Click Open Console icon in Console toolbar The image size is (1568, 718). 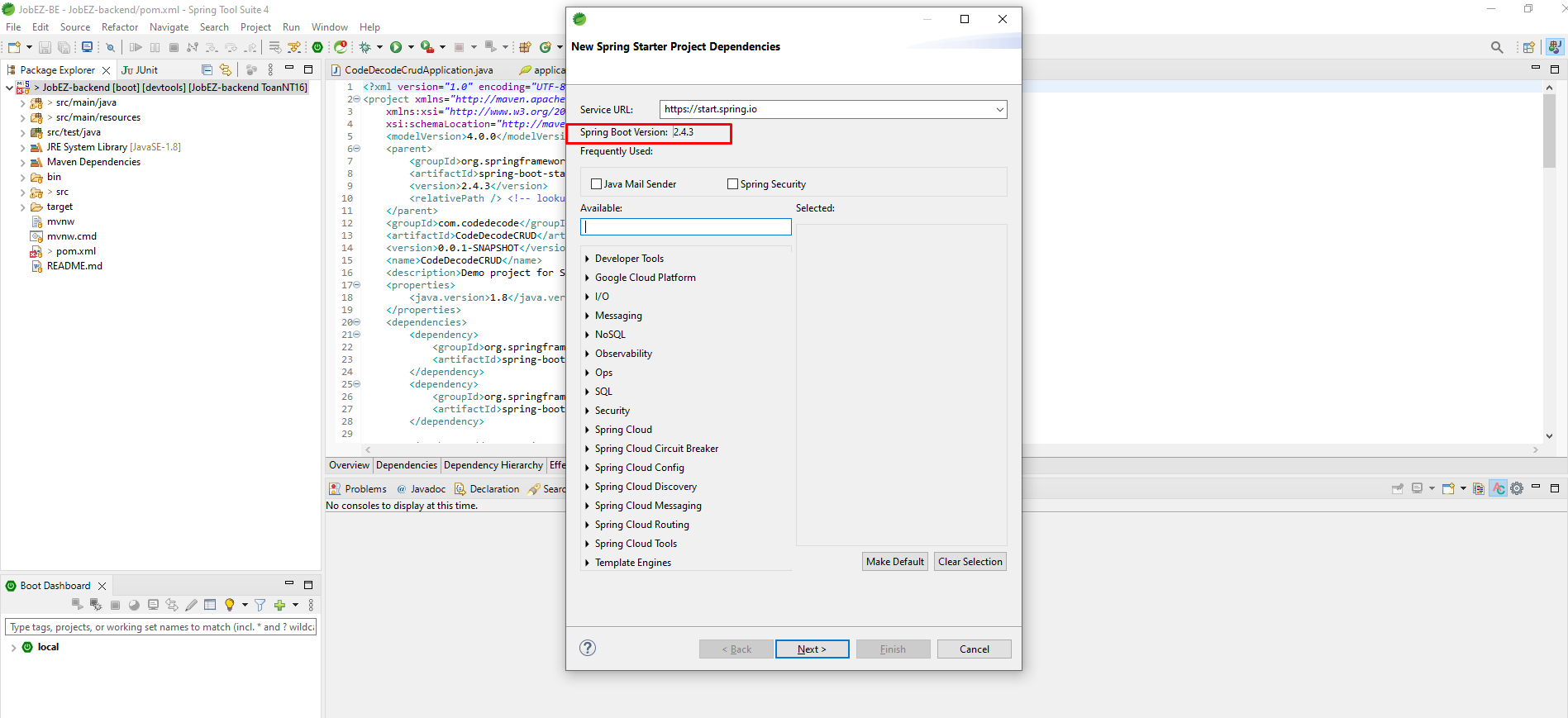pos(1448,488)
